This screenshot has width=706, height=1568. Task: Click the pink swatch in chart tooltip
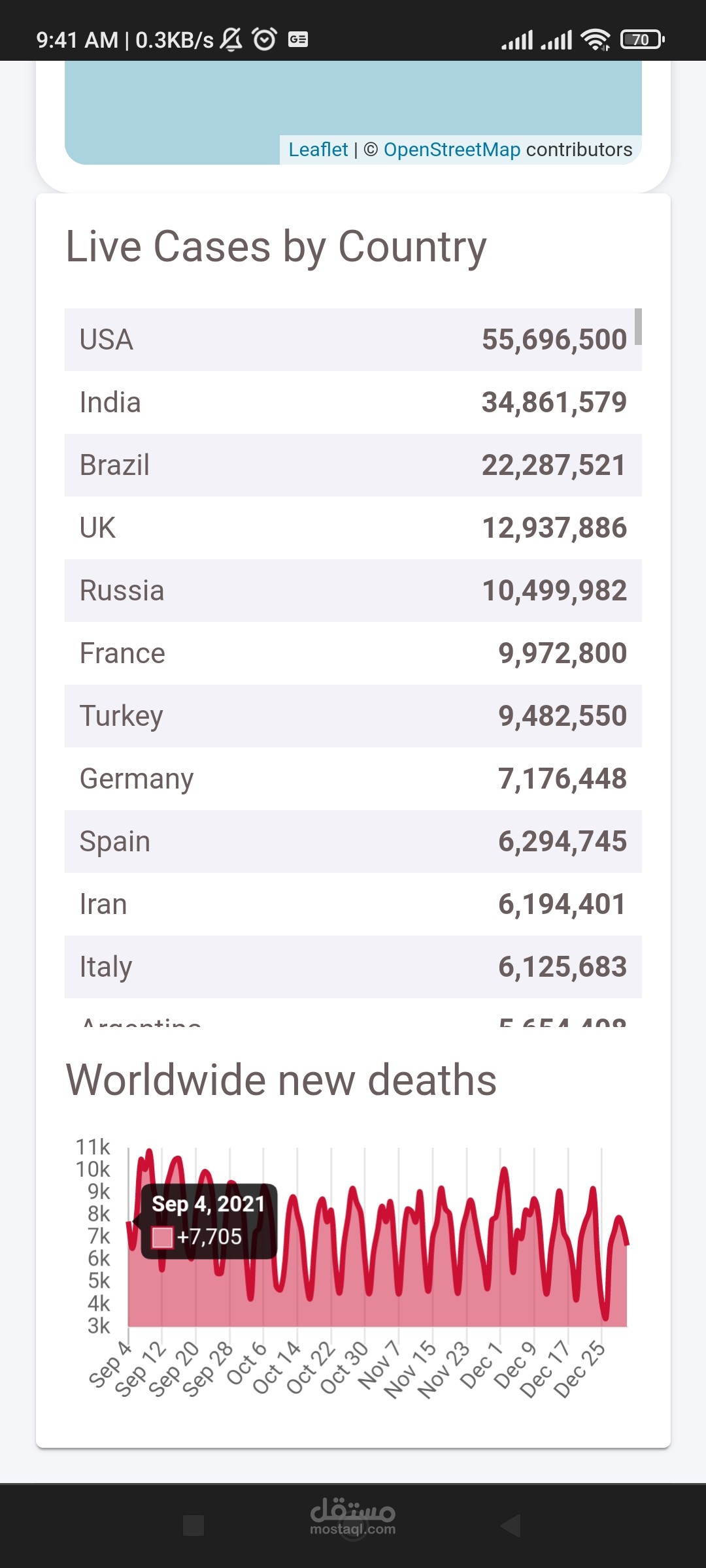162,1237
